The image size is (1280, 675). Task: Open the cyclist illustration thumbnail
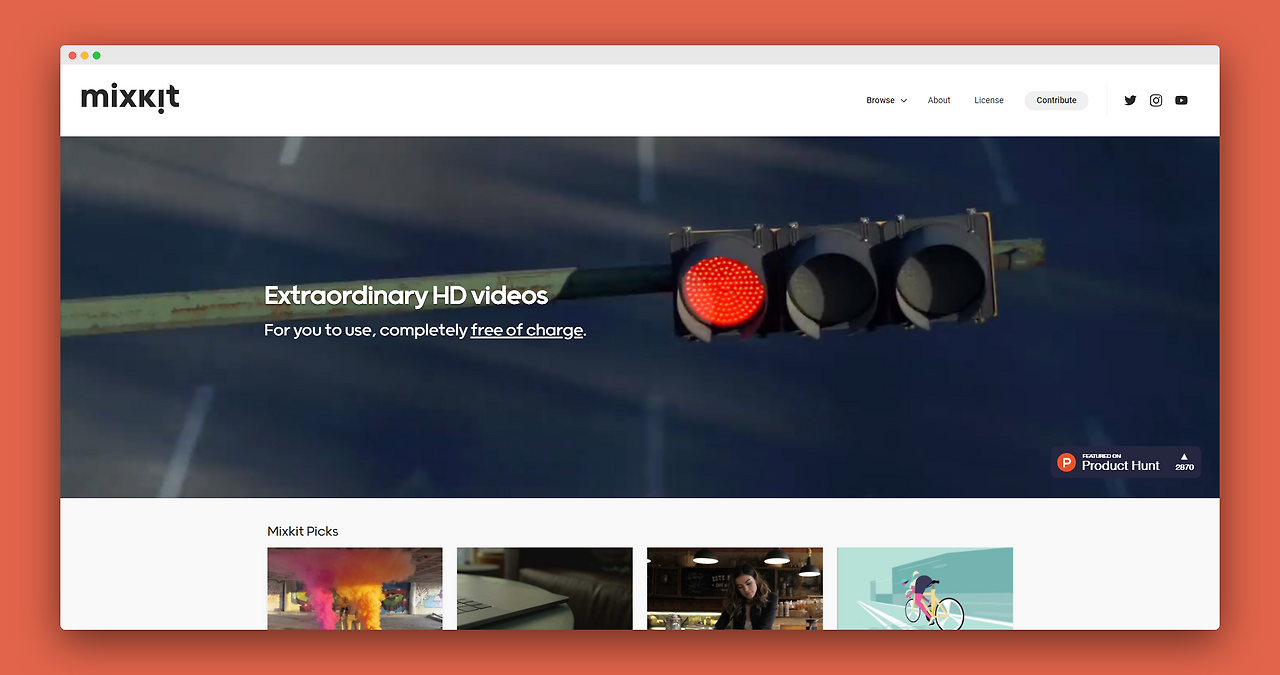coord(925,588)
